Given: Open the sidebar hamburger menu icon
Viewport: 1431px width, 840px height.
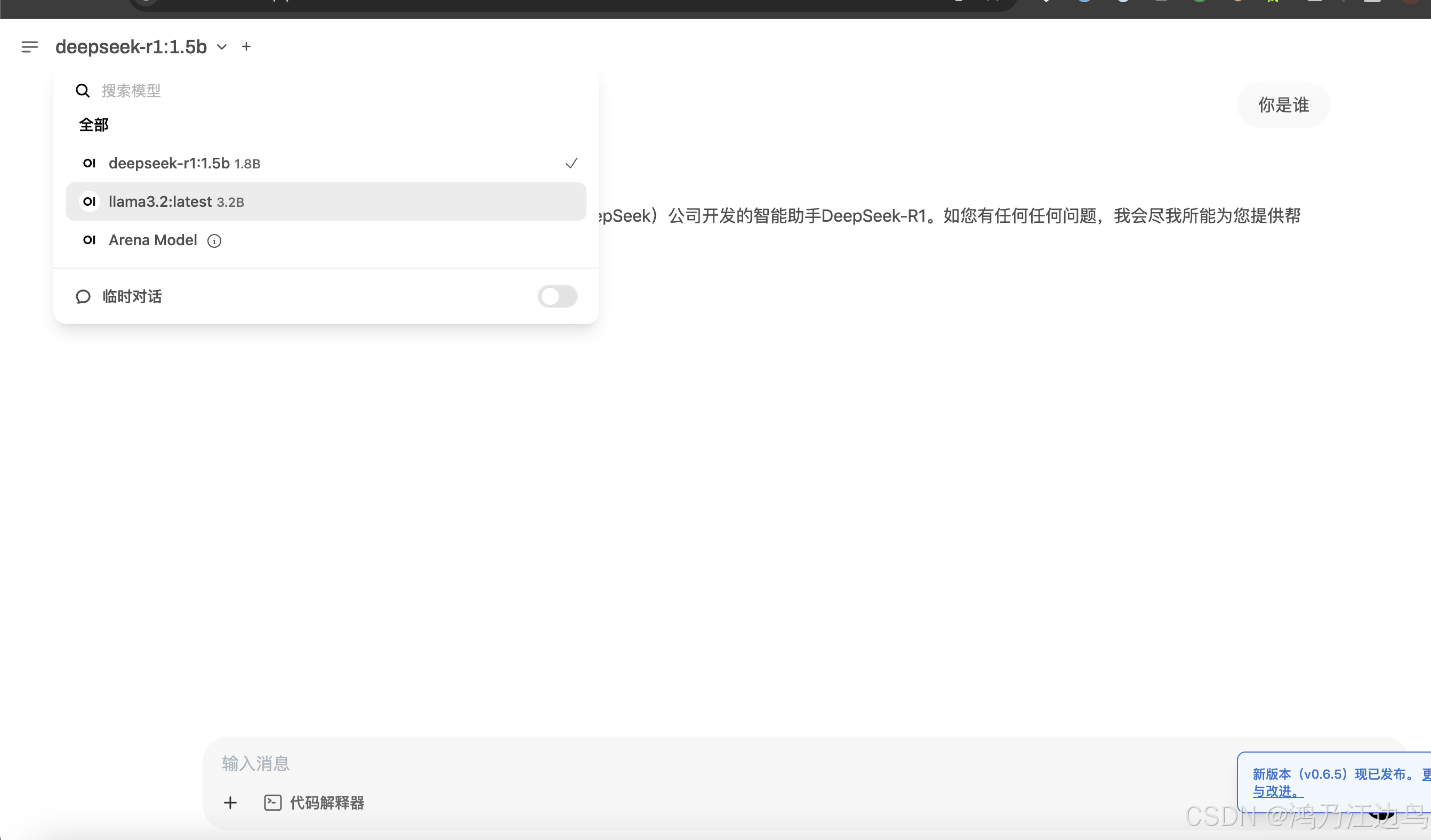Looking at the screenshot, I should click(29, 46).
